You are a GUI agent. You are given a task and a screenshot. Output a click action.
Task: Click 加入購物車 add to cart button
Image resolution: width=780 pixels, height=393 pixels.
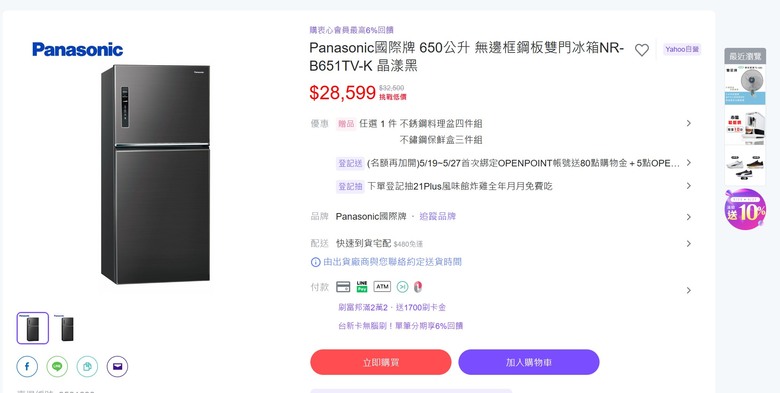pos(529,362)
